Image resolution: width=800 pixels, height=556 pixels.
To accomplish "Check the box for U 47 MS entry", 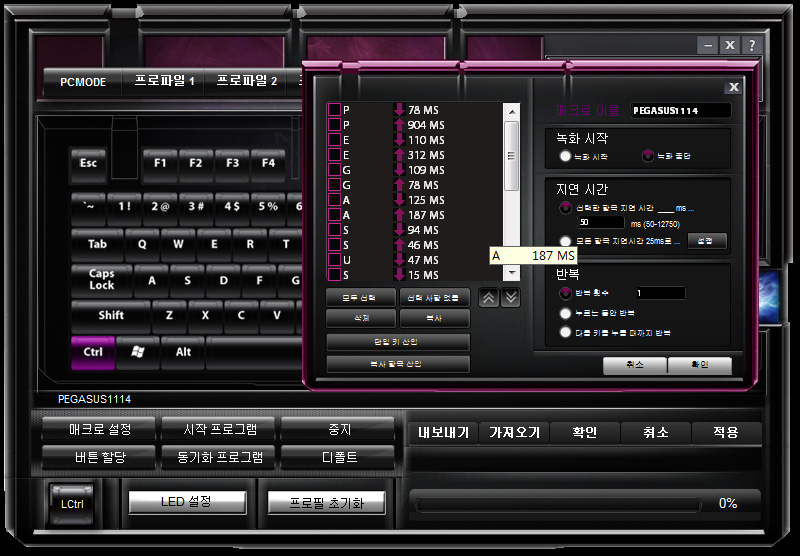I will [x=334, y=260].
